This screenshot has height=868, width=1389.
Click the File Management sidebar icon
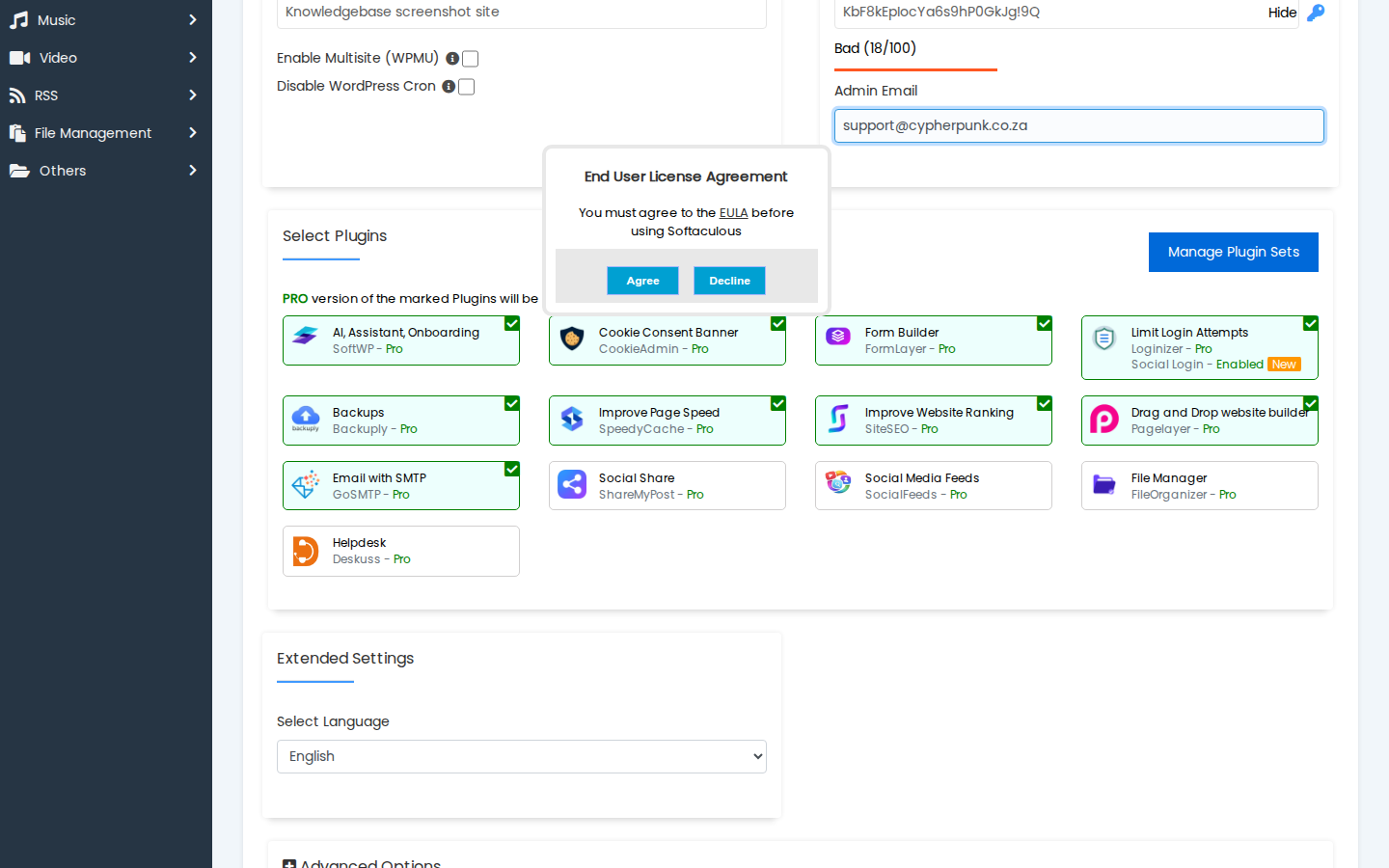17,133
